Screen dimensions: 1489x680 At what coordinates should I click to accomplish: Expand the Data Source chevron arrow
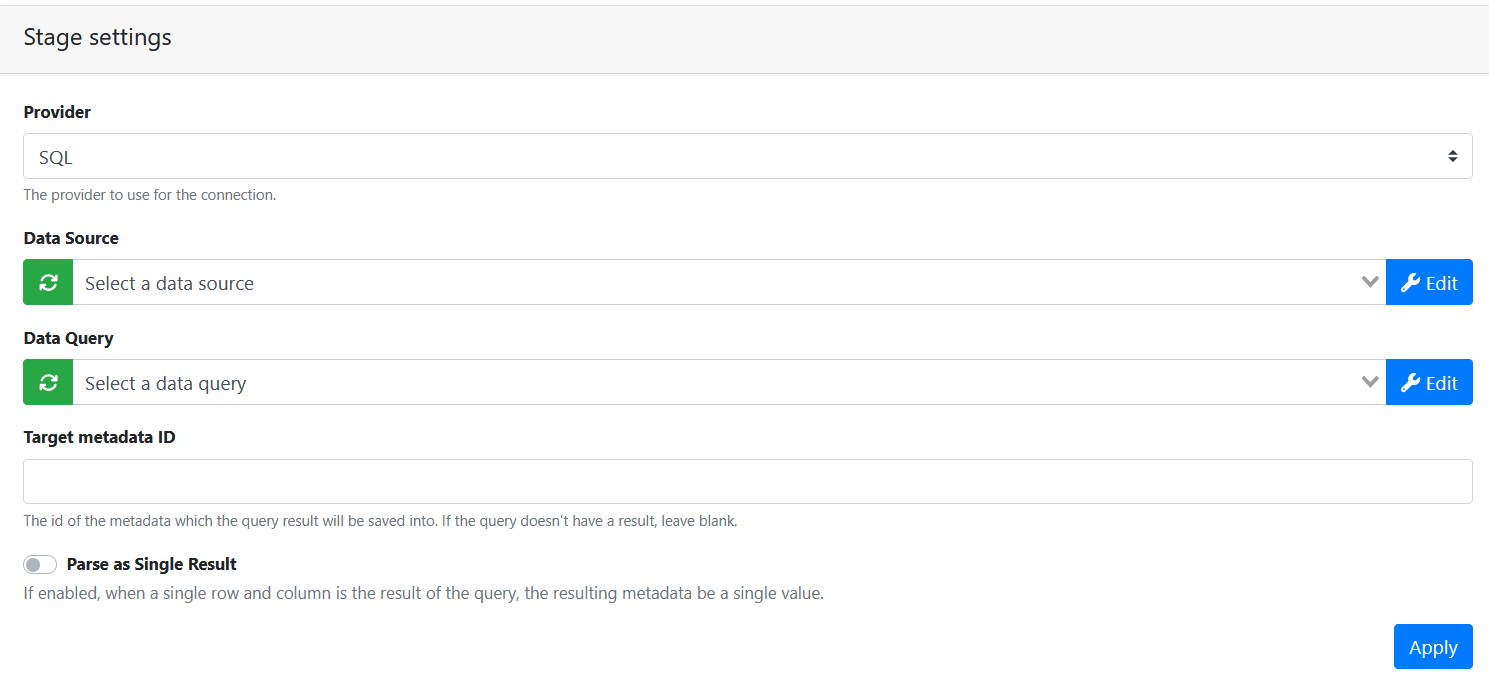[1370, 283]
